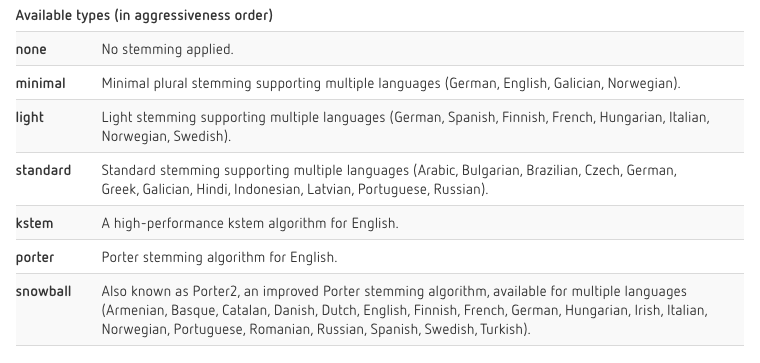The height and width of the screenshot is (363, 760).
Task: Click the 'Available types (in aggressiveness order)' heading
Action: click(144, 16)
